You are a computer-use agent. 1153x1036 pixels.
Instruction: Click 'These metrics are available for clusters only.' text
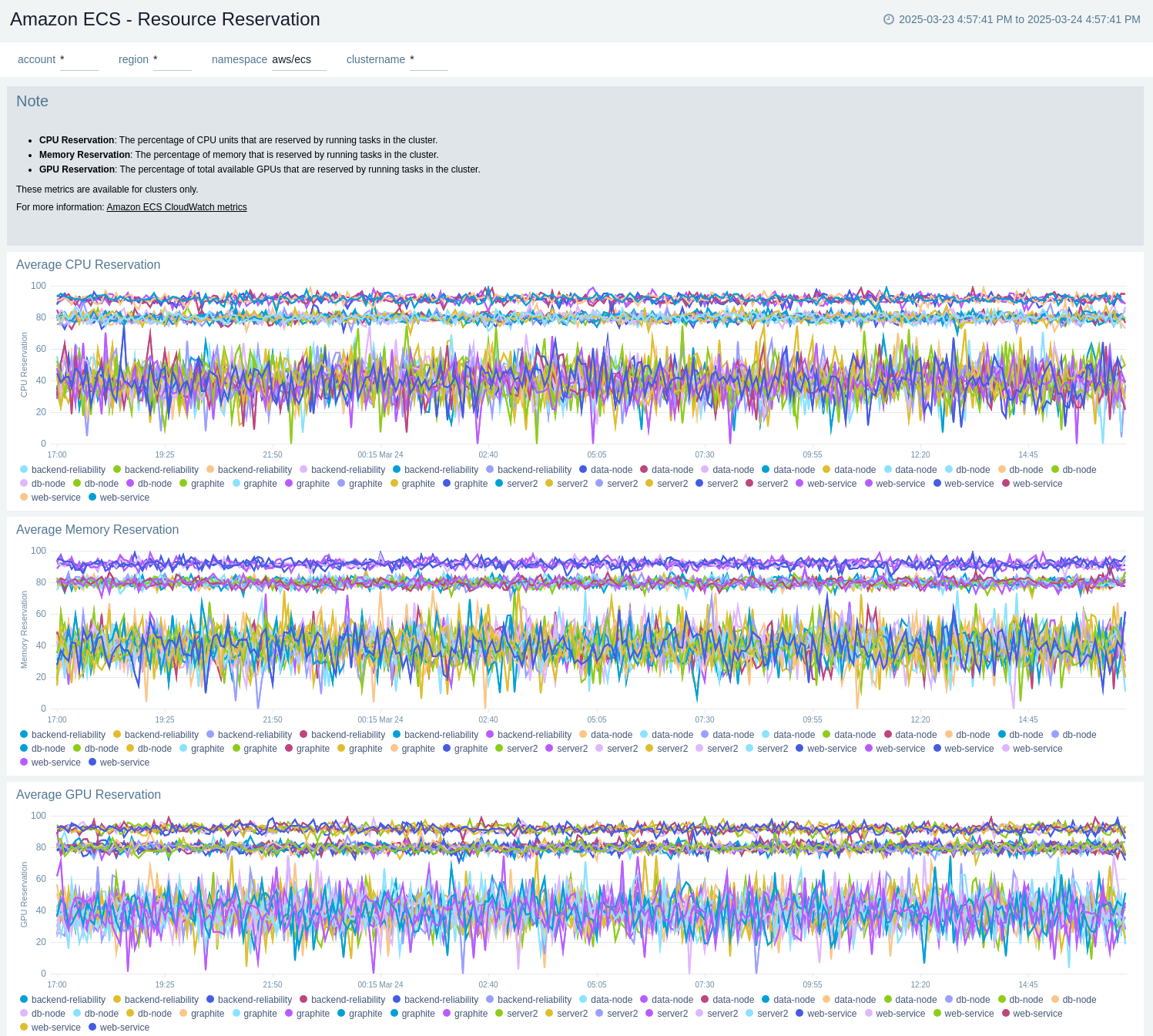pos(107,189)
